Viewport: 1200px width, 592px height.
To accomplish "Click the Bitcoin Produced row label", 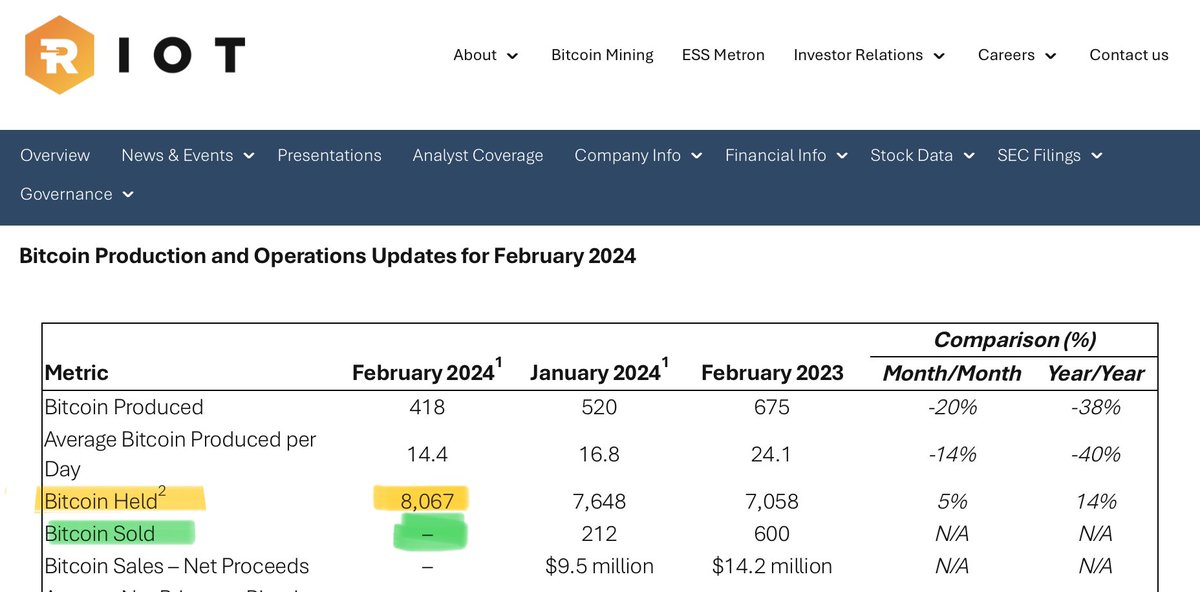I will pyautogui.click(x=124, y=407).
